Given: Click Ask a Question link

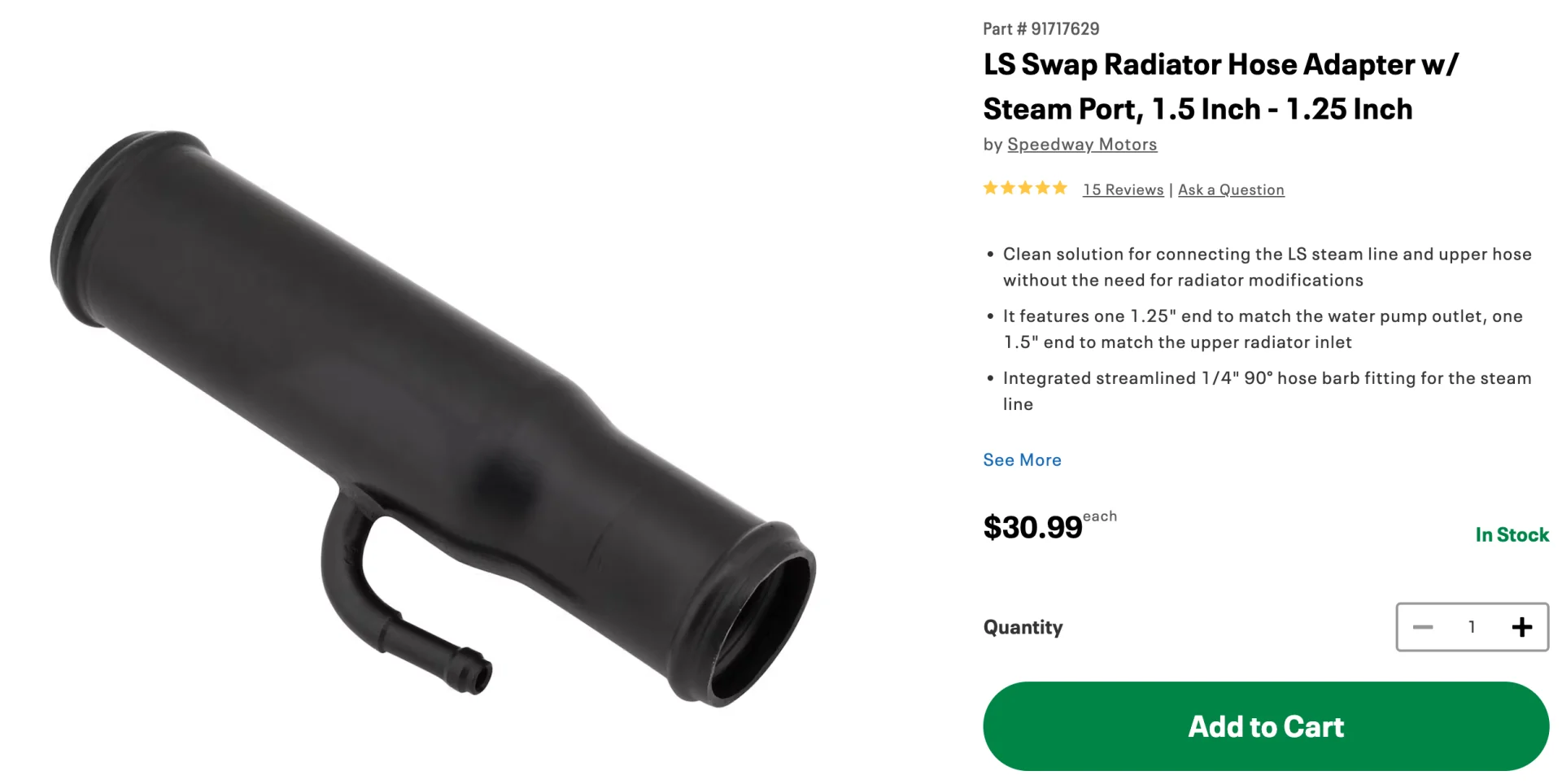Looking at the screenshot, I should pos(1231,189).
